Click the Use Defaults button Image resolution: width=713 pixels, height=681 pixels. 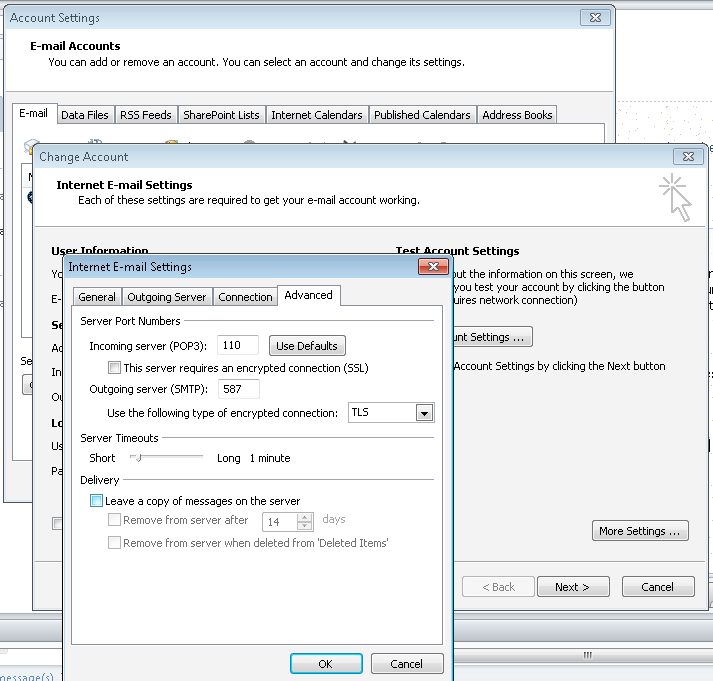[307, 346]
